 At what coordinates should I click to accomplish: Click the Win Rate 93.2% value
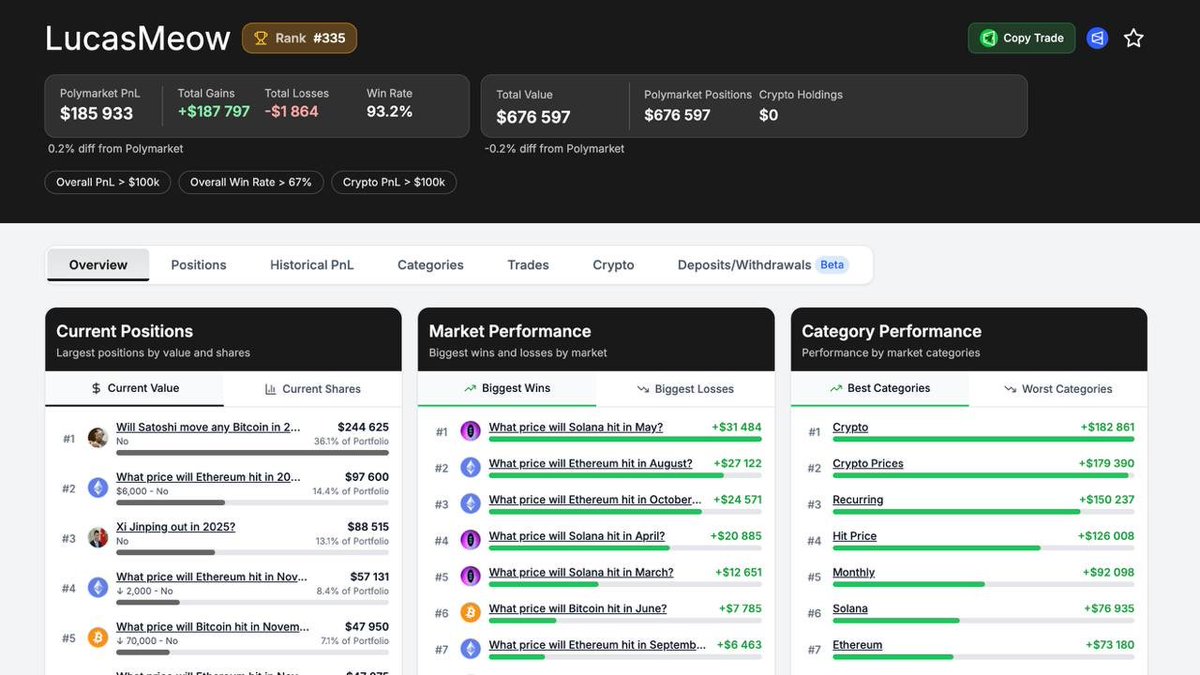[390, 112]
